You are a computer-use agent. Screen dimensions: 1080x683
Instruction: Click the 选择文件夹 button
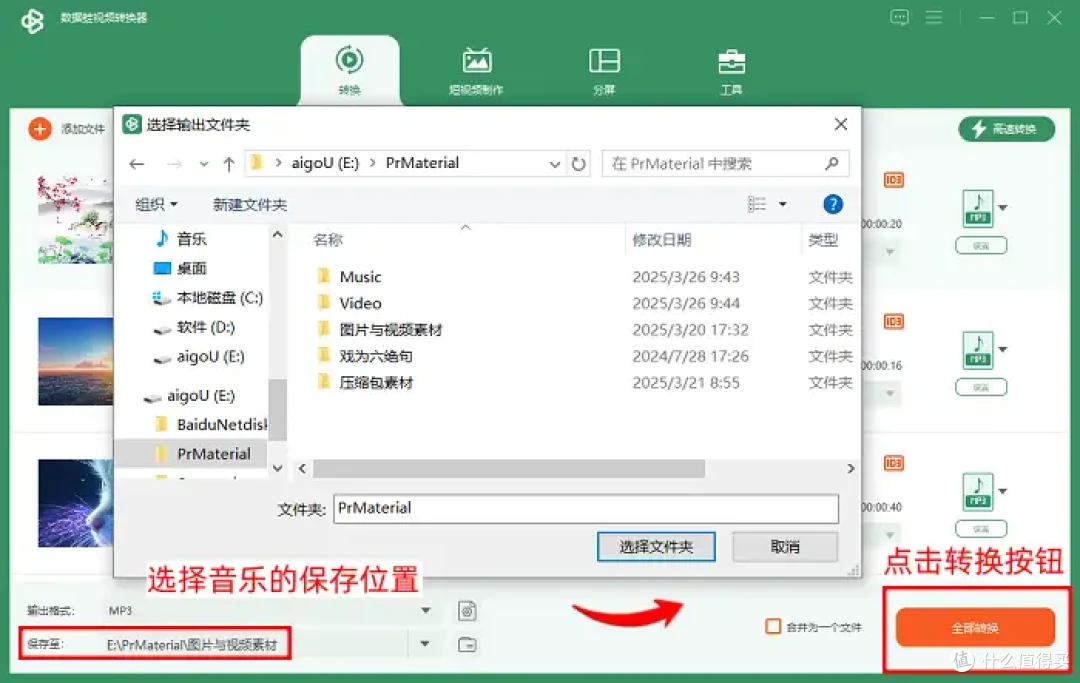[656, 547]
